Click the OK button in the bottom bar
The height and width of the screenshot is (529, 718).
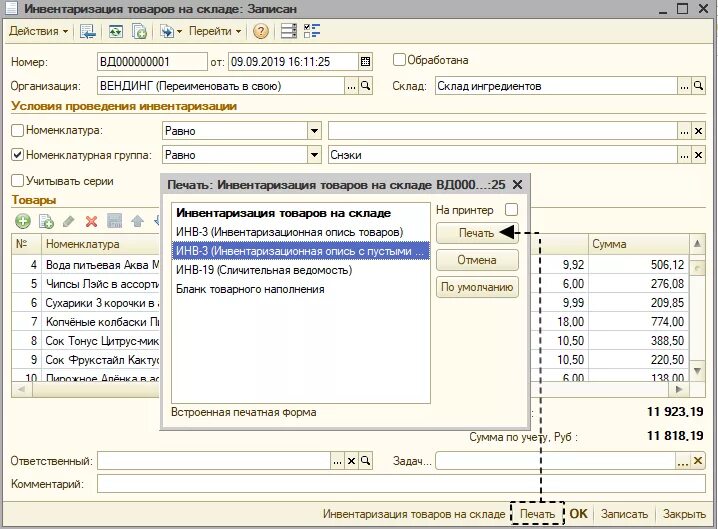pyautogui.click(x=578, y=514)
